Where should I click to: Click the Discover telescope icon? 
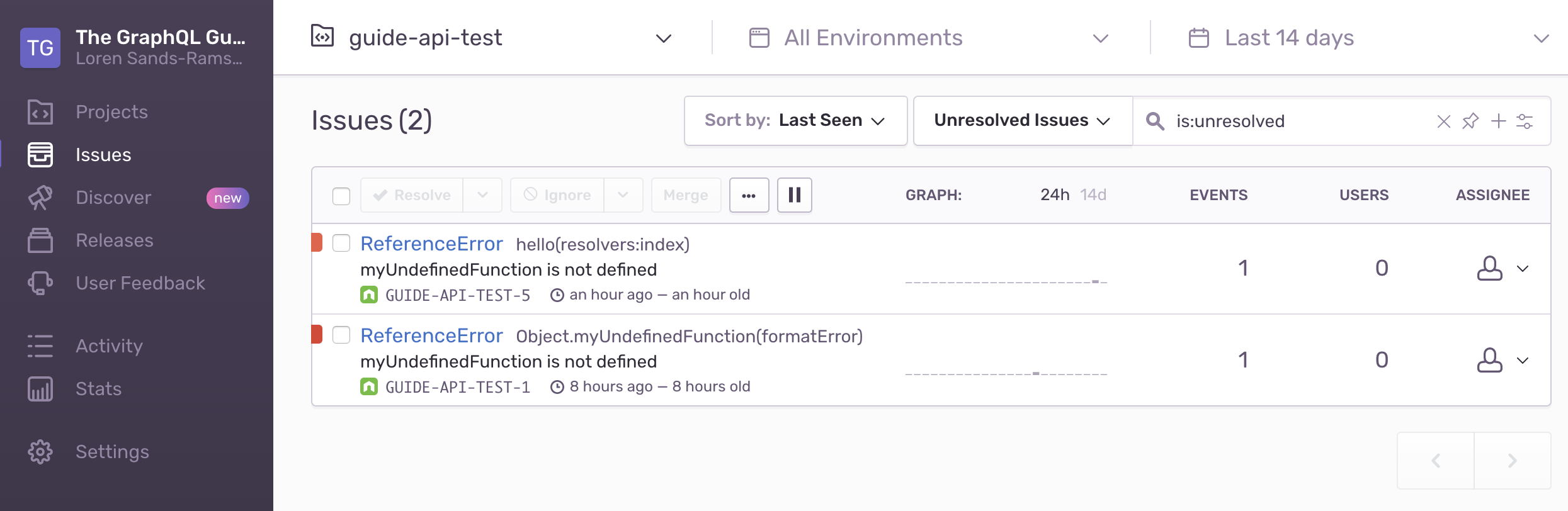pos(40,198)
